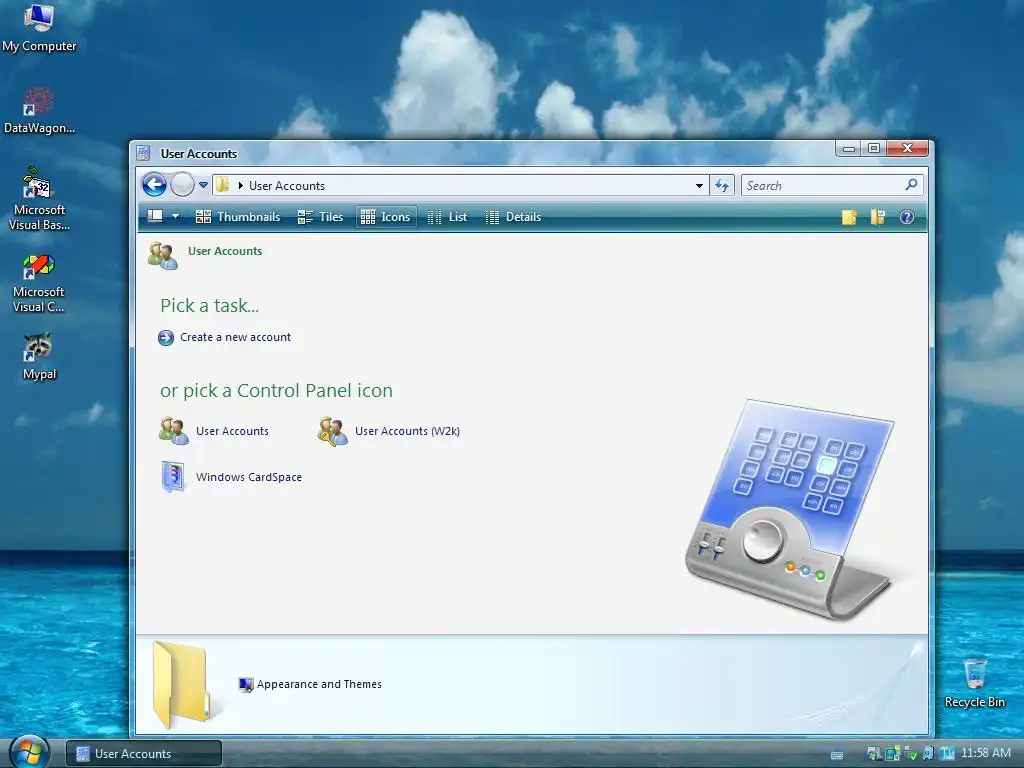Viewport: 1024px width, 768px height.
Task: Switch to Details view
Action: click(x=514, y=217)
